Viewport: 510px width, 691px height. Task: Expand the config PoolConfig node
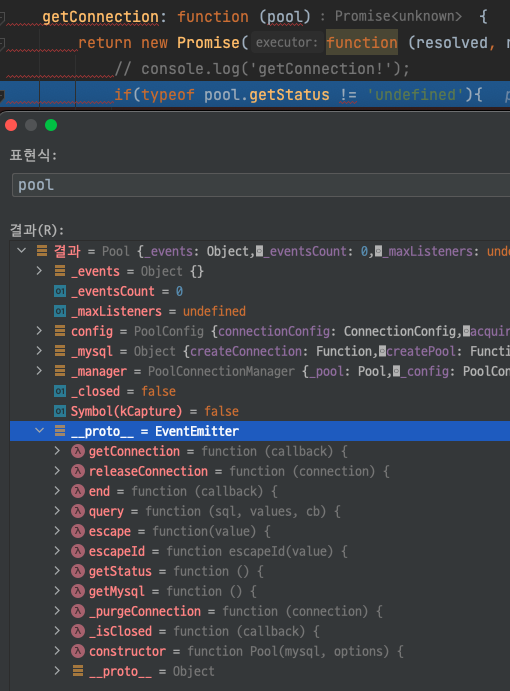coord(39,331)
